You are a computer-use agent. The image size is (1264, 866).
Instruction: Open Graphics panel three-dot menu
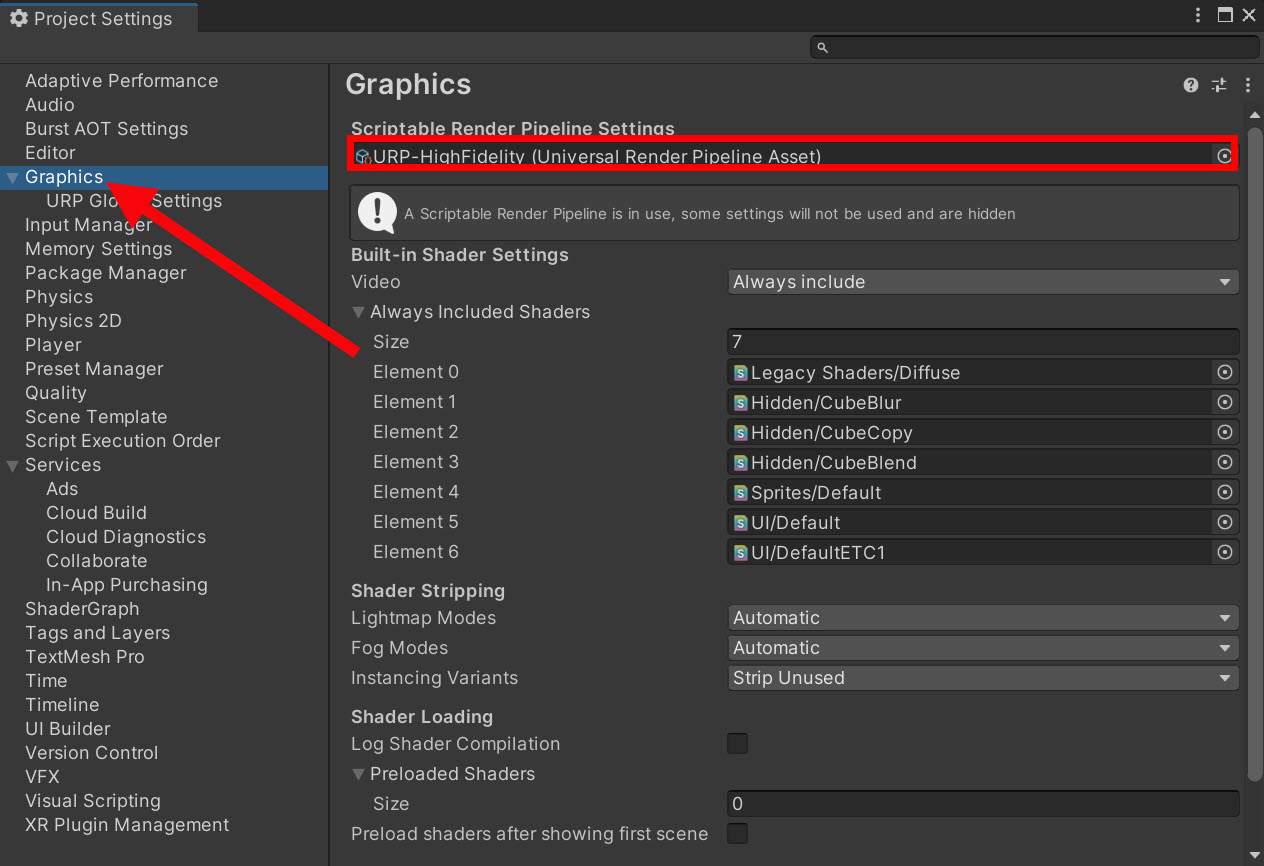pos(1247,85)
